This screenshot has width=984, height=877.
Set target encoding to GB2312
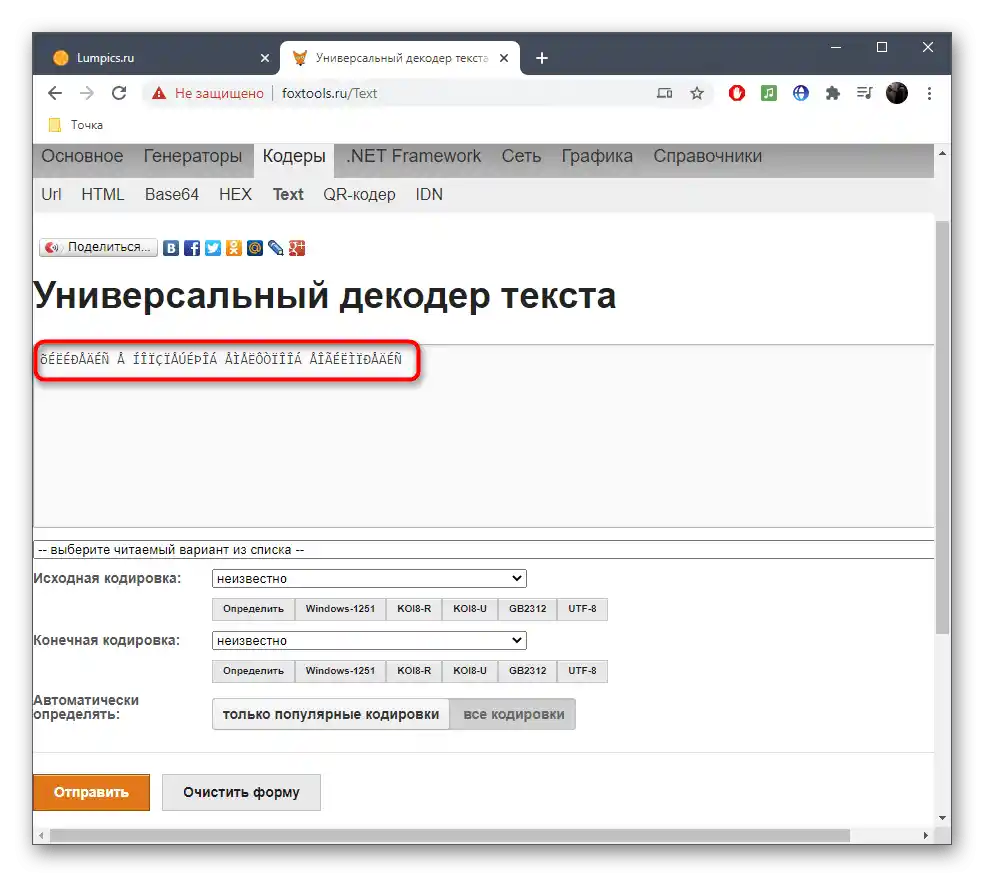(528, 671)
